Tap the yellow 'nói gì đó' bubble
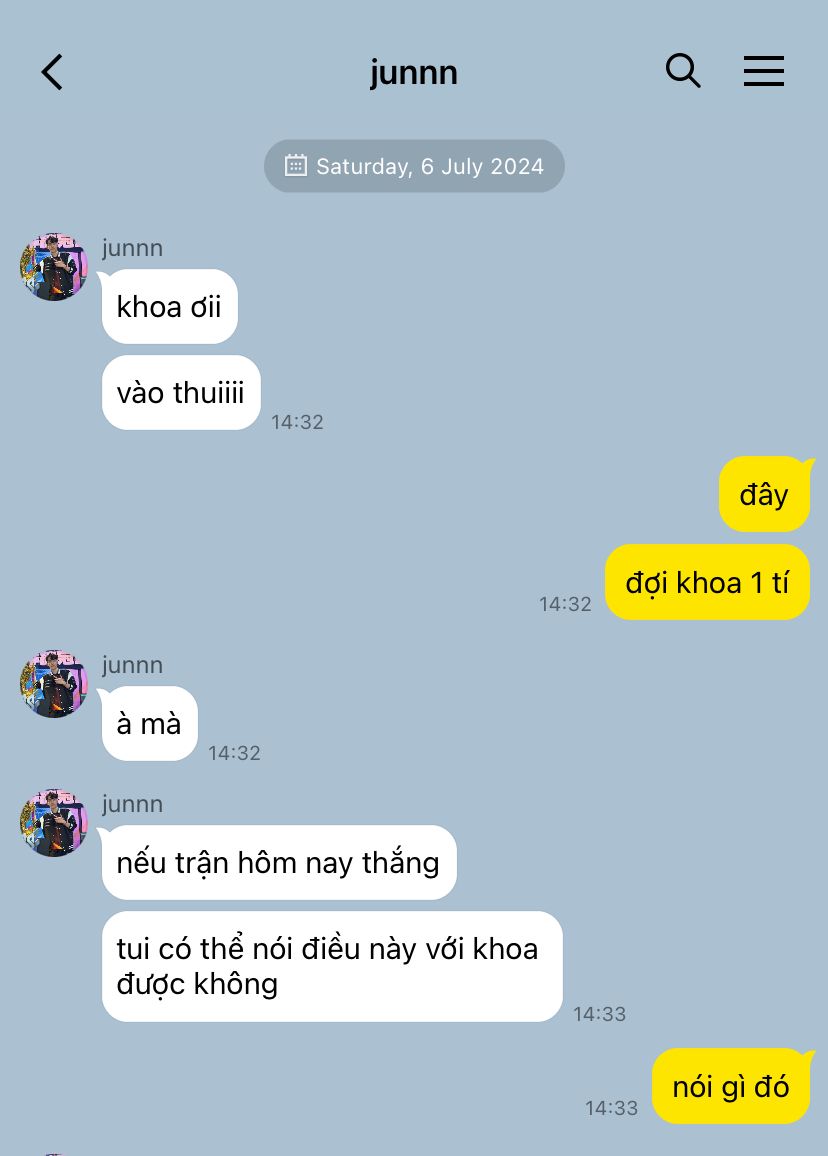Viewport: 828px width, 1156px height. [x=731, y=1087]
